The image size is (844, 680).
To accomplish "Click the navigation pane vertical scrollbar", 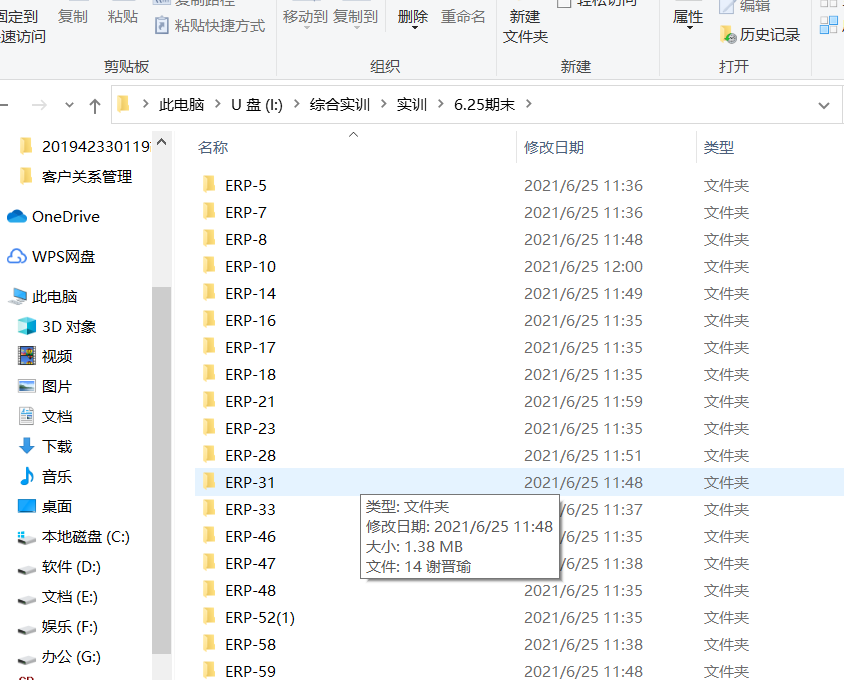I will 160,450.
